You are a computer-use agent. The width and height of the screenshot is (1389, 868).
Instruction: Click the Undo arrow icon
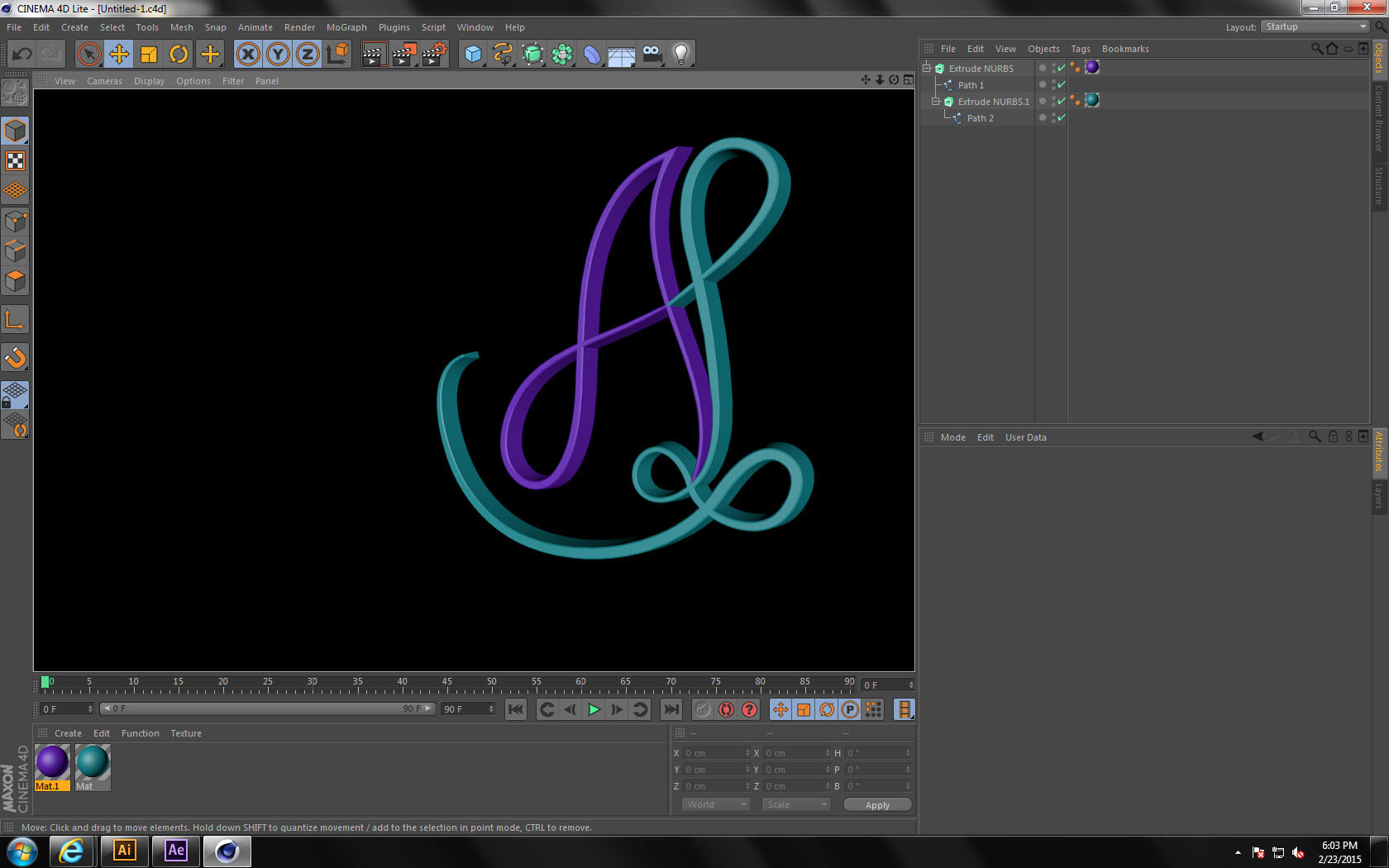[x=22, y=55]
